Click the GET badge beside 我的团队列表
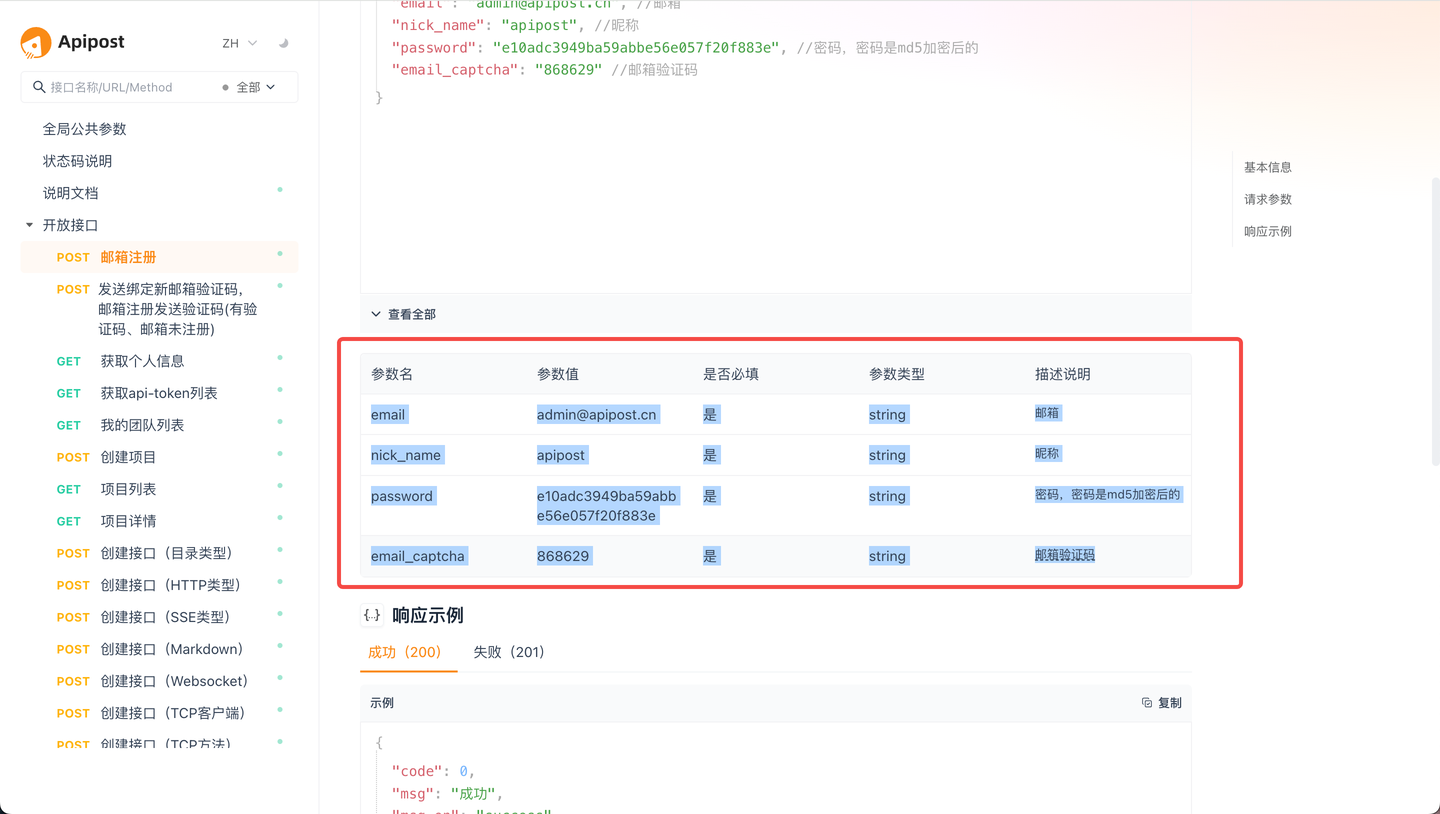The image size is (1440, 814). click(67, 425)
